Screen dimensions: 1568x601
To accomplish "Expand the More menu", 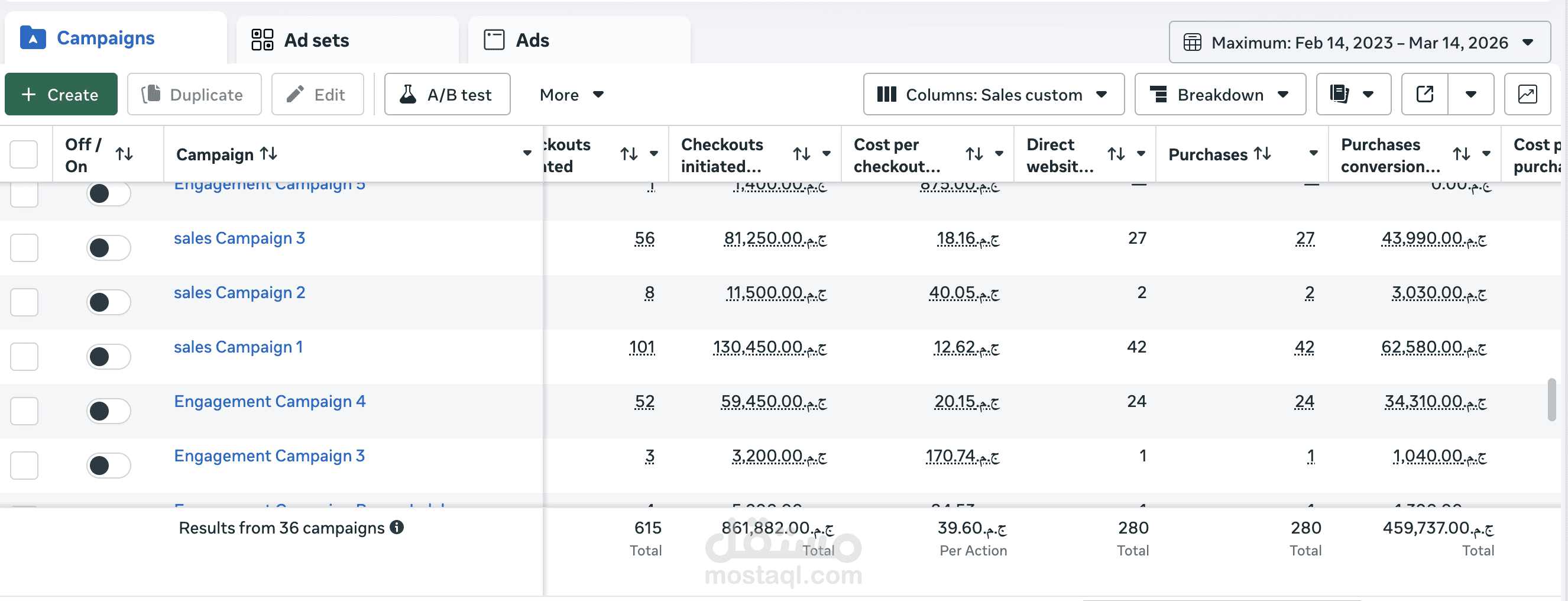I will [x=571, y=95].
